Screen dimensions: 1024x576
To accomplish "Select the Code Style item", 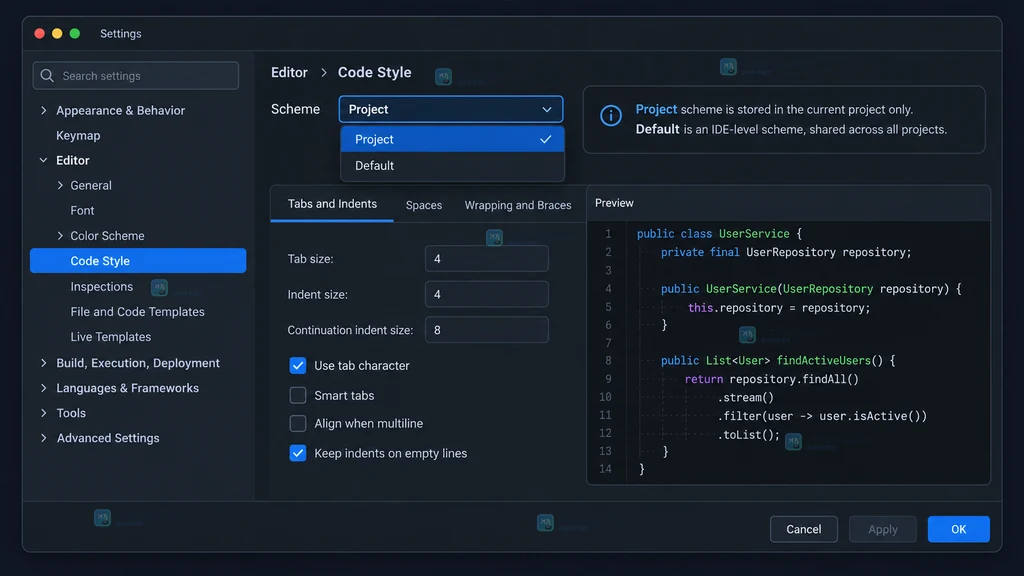I will 138,261.
